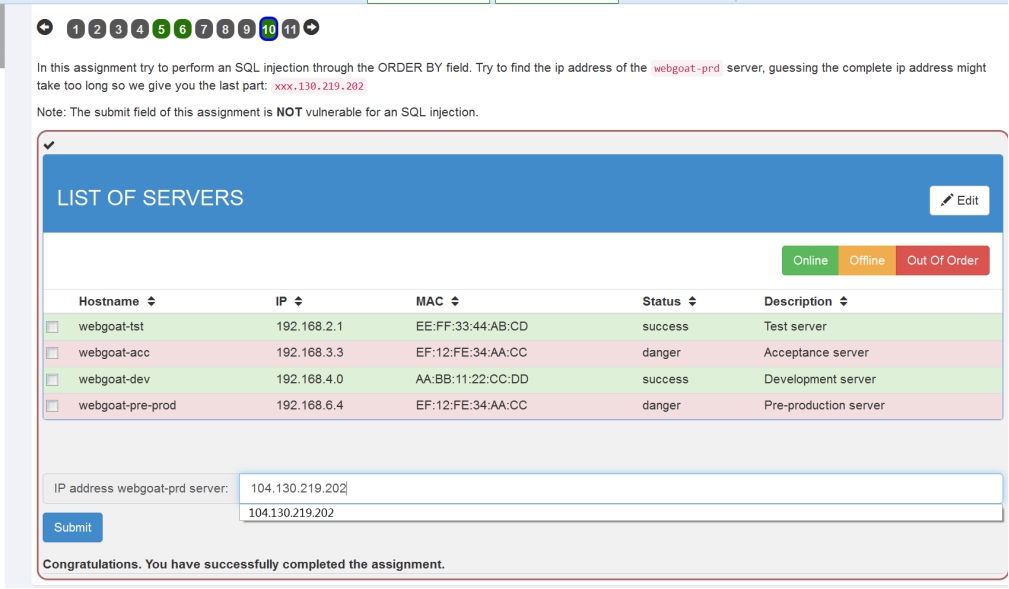The height and width of the screenshot is (589, 1009).
Task: Open lesson page 7
Action: [x=204, y=29]
